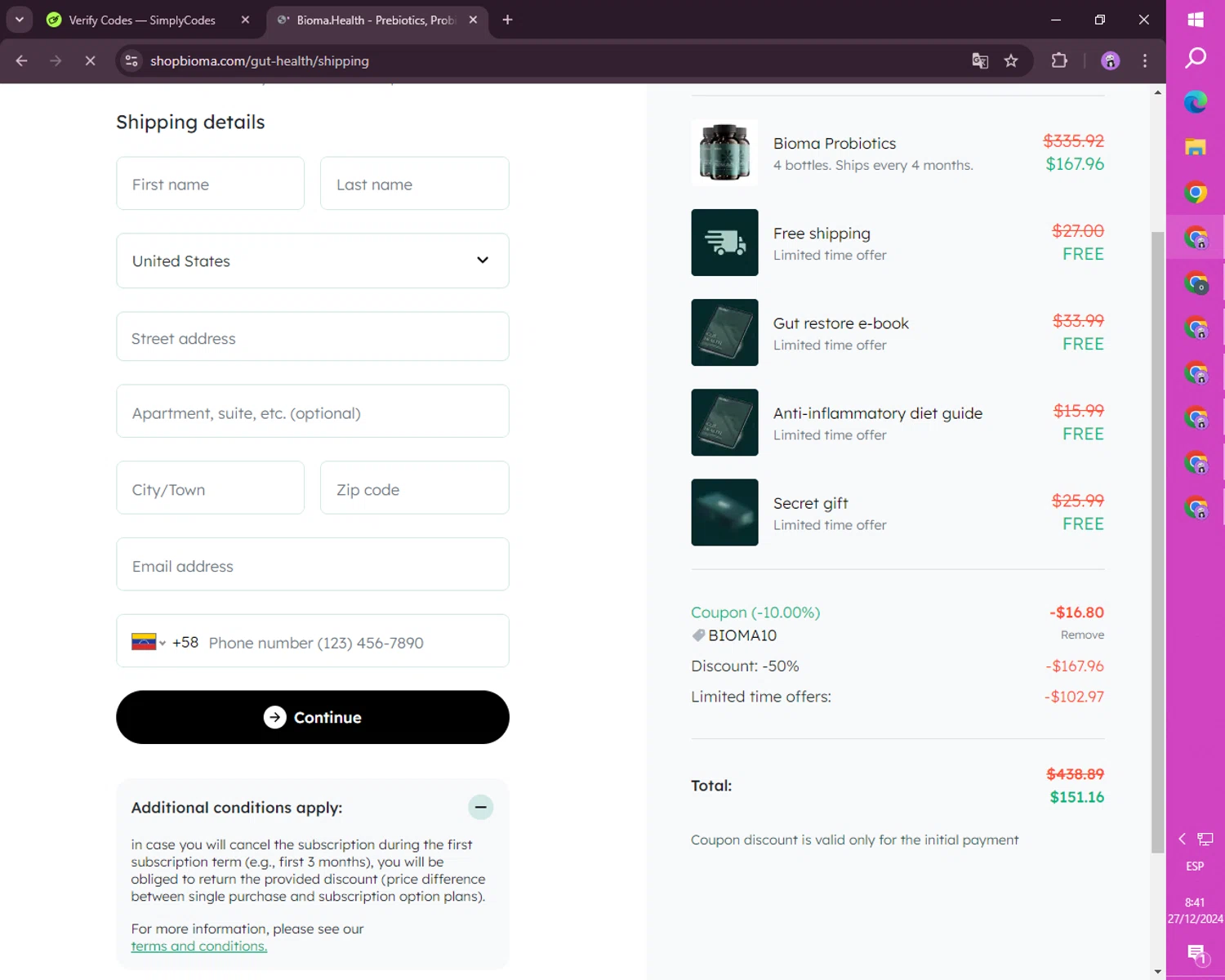The width and height of the screenshot is (1225, 980).
Task: Click the First name field
Action: coord(210,184)
